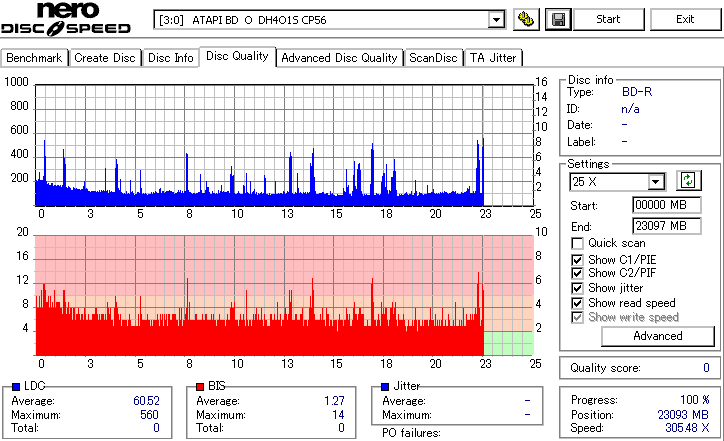This screenshot has height=441, width=724.
Task: Click the red BIS error graph
Action: pyautogui.click(x=284, y=296)
